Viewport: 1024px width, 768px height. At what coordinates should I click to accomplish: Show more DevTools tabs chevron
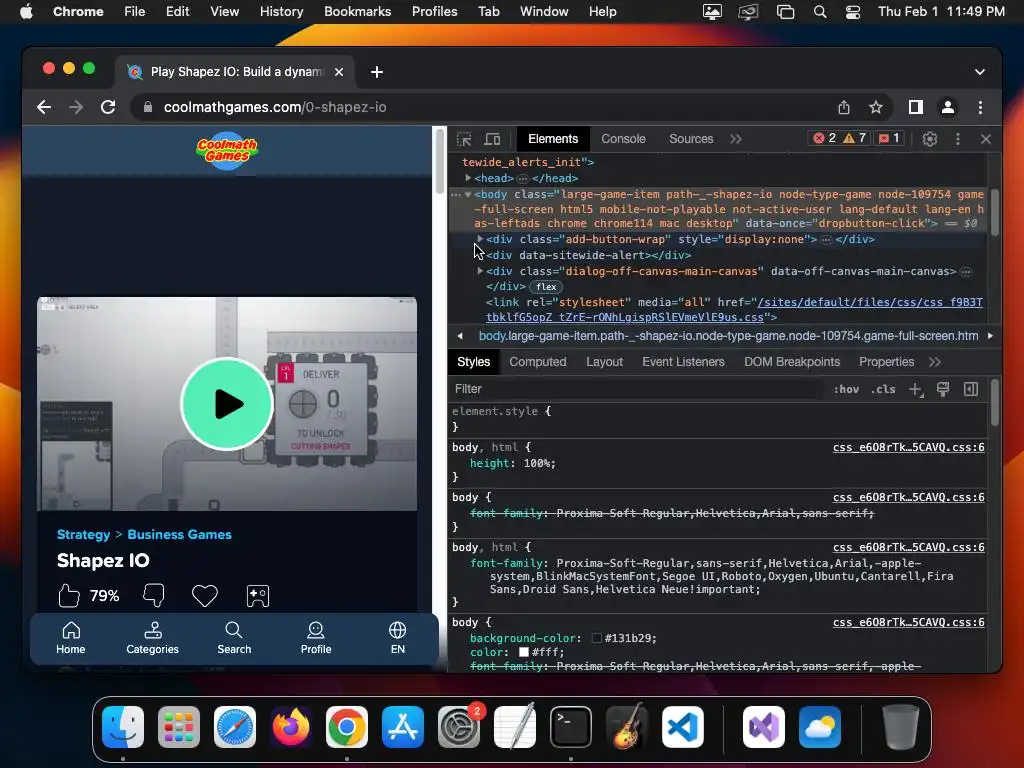(x=736, y=139)
